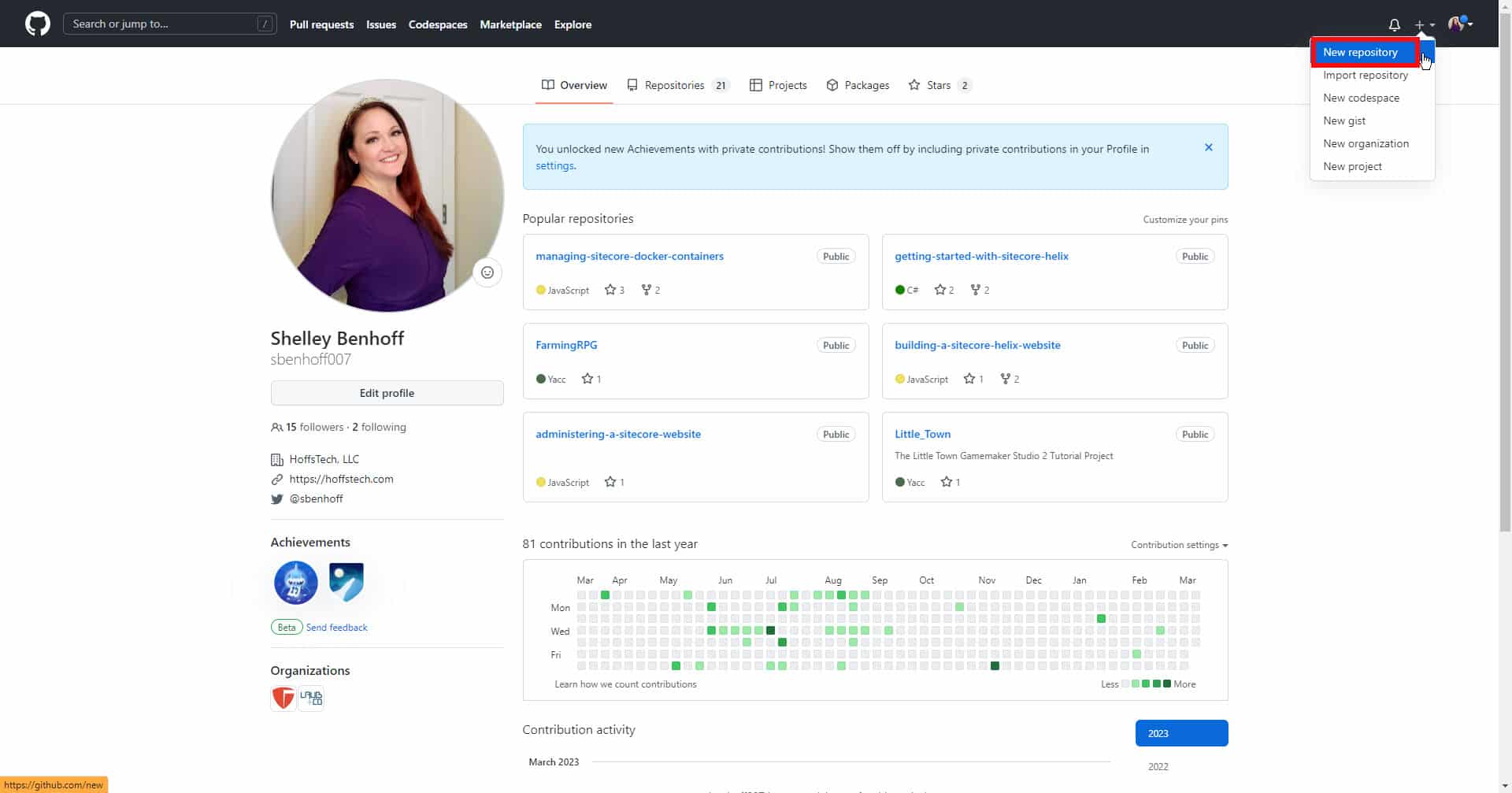This screenshot has width=1512, height=793.
Task: Switch to the Repositories tab
Action: click(674, 85)
